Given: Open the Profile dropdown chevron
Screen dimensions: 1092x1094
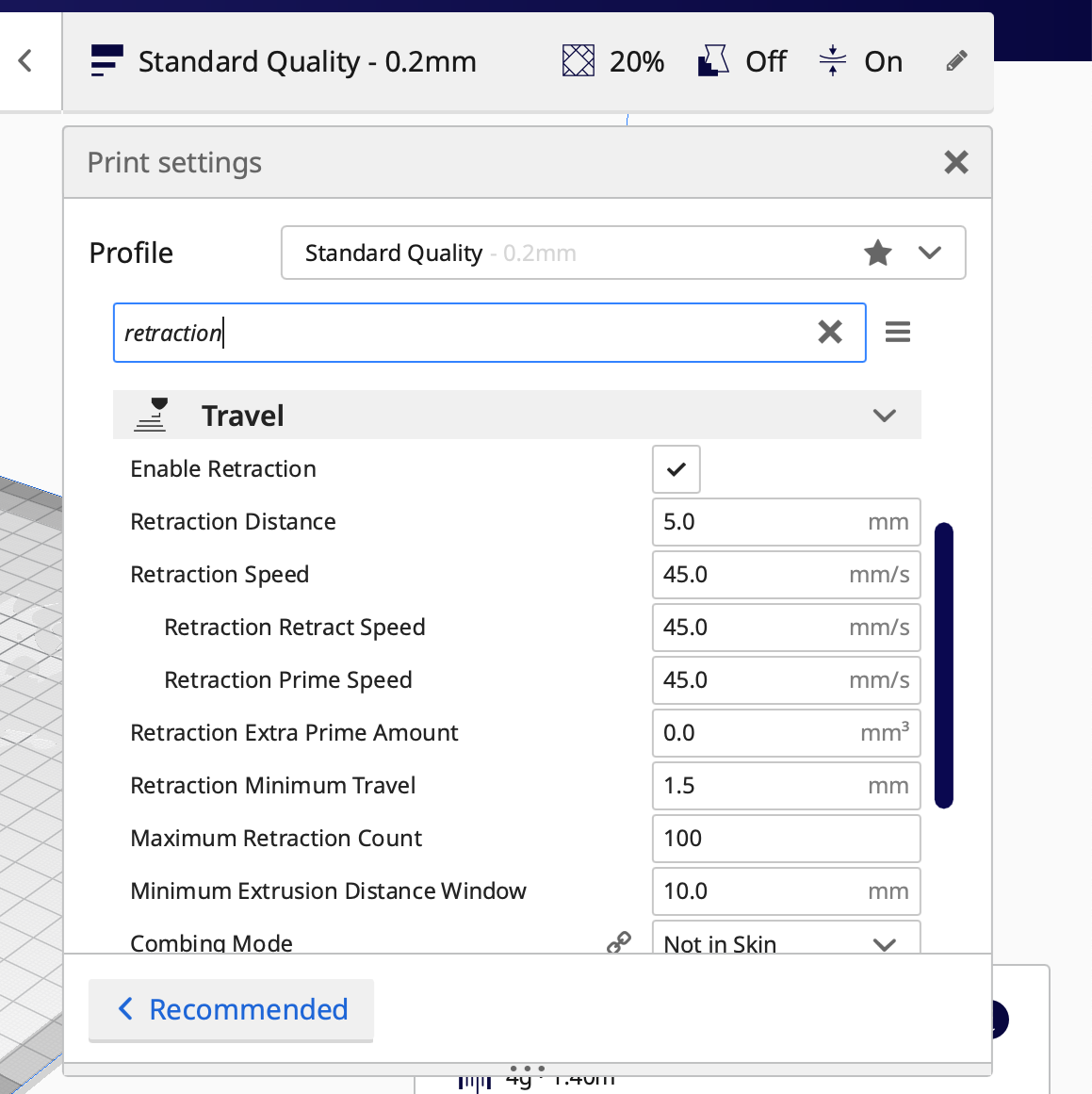Looking at the screenshot, I should click(x=929, y=253).
